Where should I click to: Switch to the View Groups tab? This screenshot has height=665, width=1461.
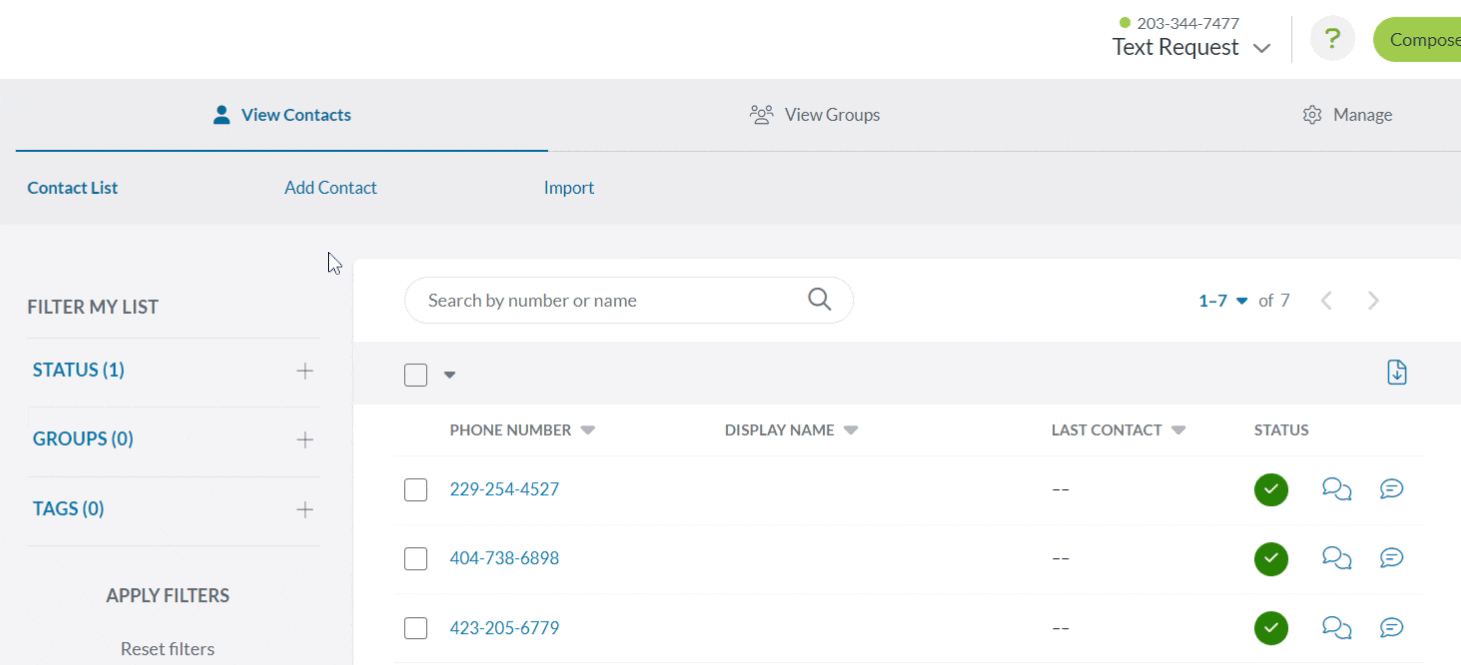tap(817, 114)
